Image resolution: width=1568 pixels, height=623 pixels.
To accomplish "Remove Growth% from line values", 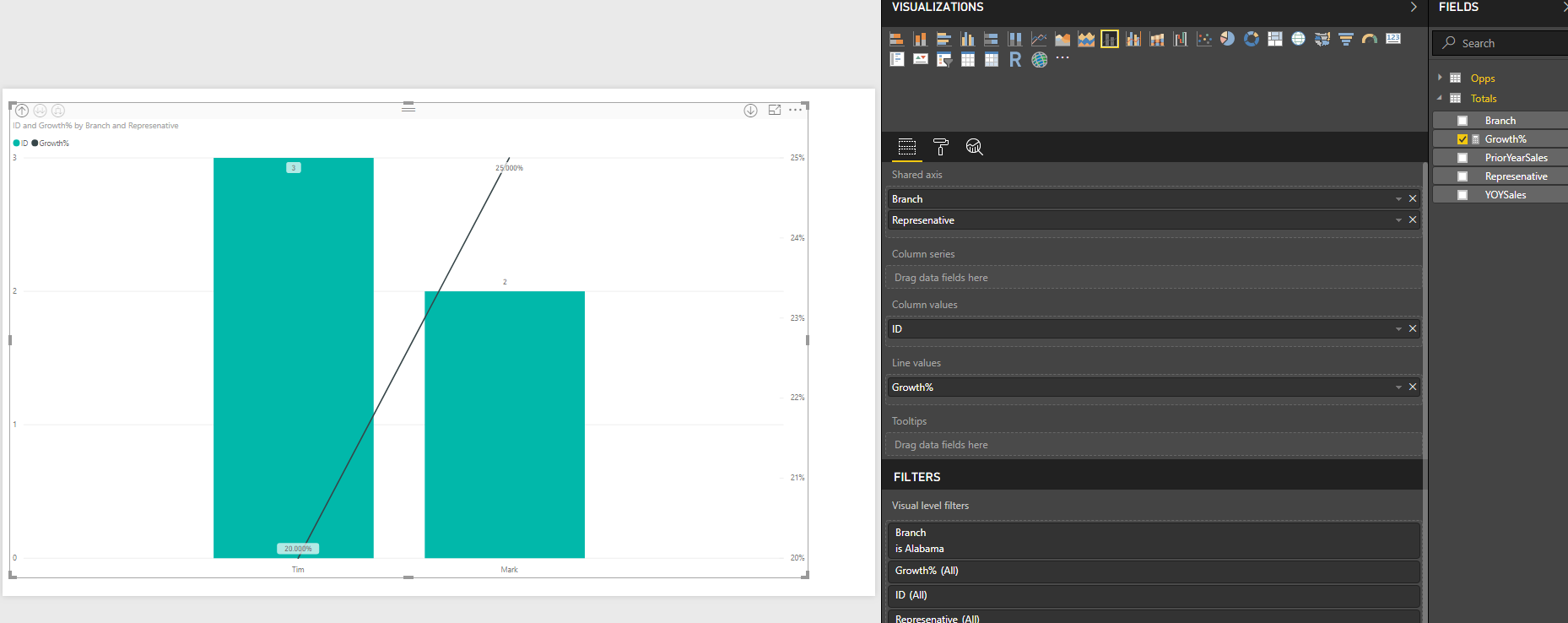I will pyautogui.click(x=1413, y=387).
